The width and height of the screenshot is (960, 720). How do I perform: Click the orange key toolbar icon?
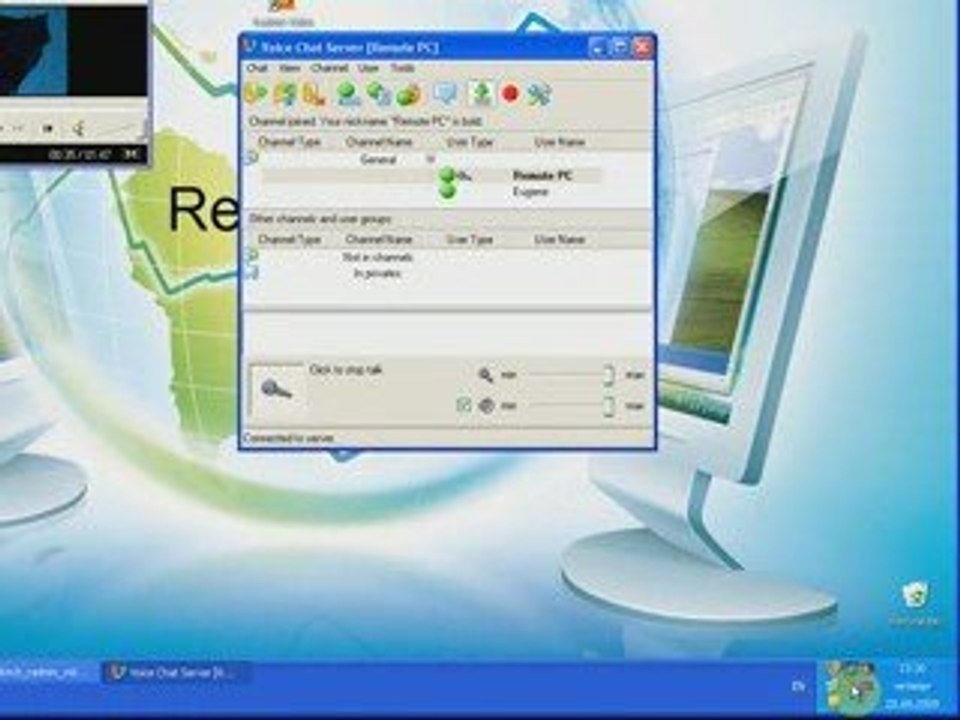click(313, 94)
